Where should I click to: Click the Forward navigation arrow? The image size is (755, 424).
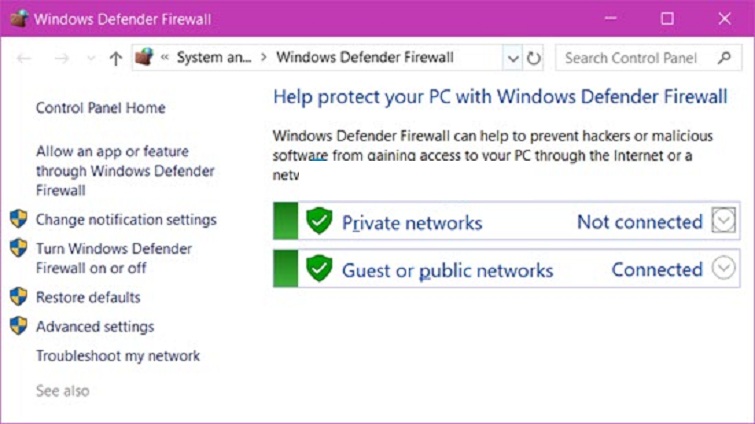coord(61,58)
